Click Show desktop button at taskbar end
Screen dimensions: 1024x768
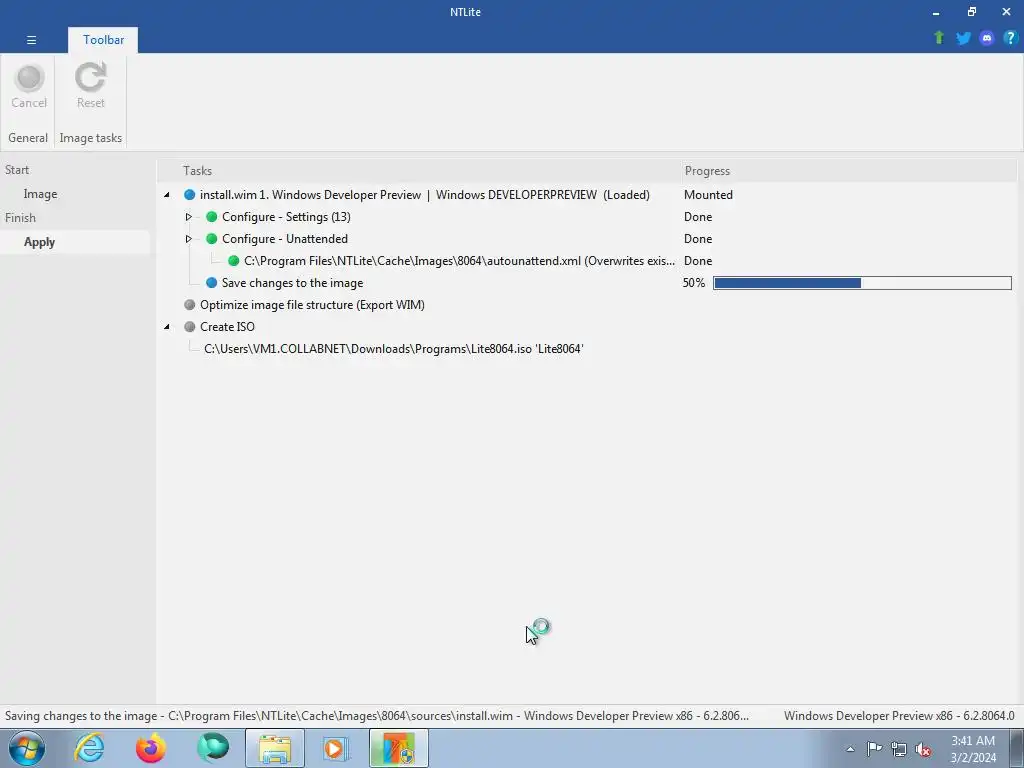[1016, 749]
